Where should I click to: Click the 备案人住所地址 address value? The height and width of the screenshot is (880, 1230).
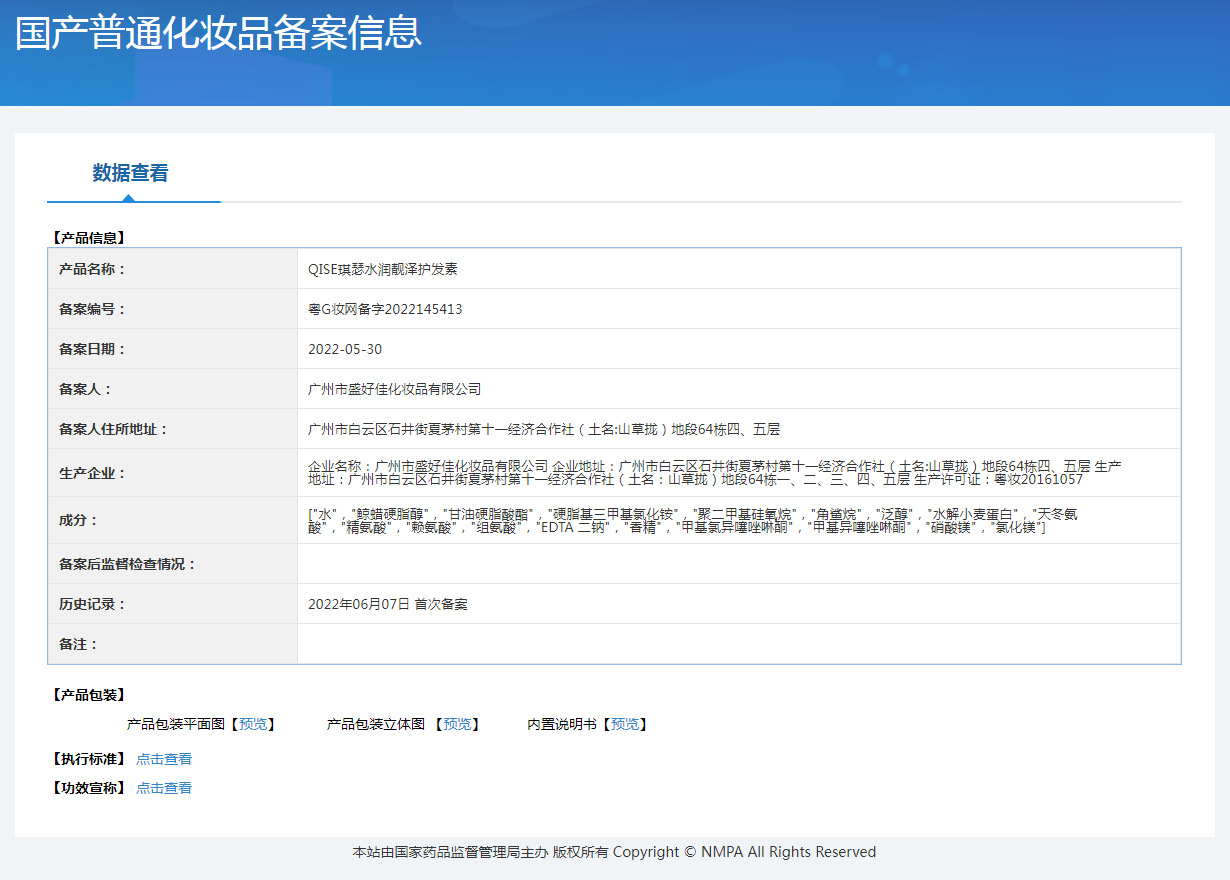tap(544, 429)
